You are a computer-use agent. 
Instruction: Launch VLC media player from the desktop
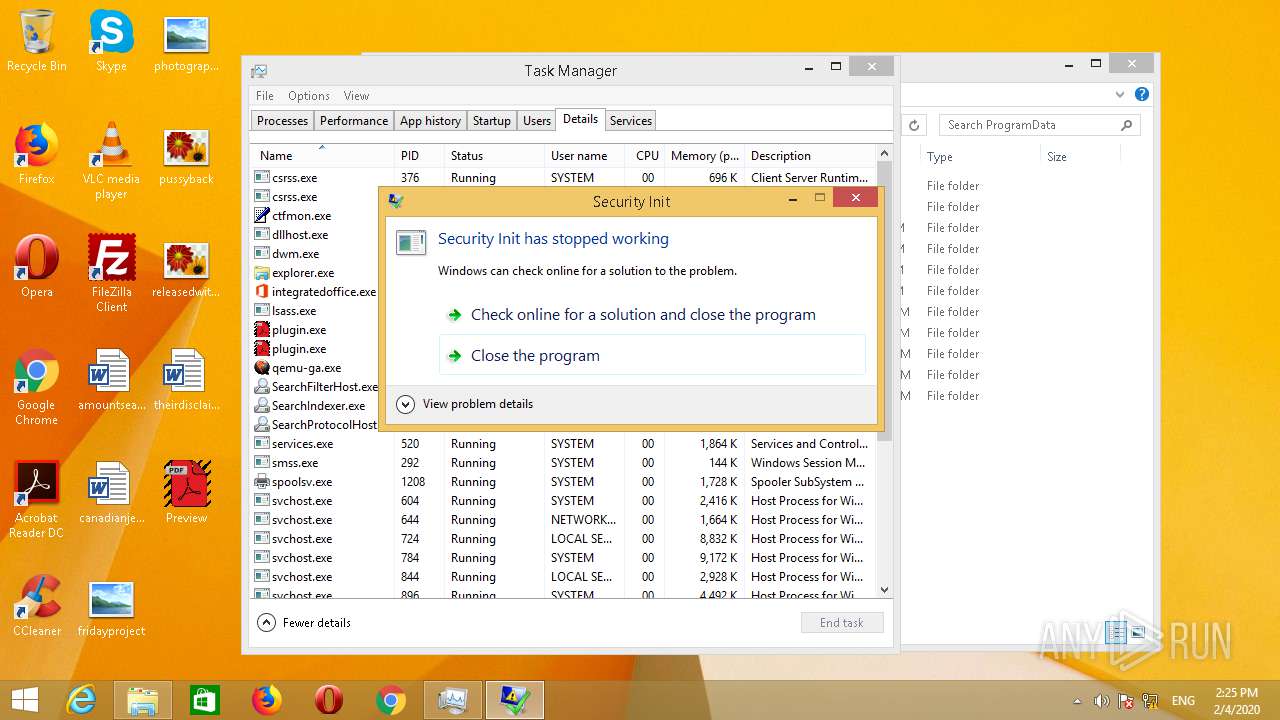click(111, 161)
